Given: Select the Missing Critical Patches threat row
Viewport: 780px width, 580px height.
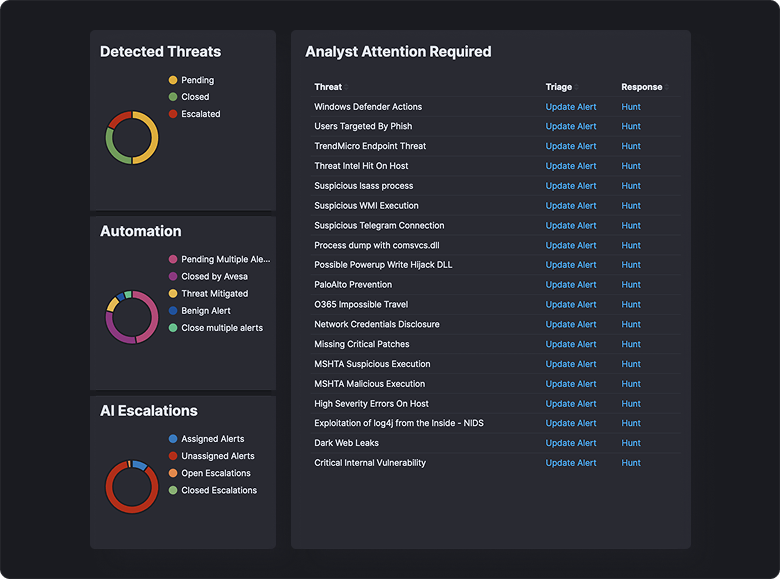Looking at the screenshot, I should (x=361, y=344).
